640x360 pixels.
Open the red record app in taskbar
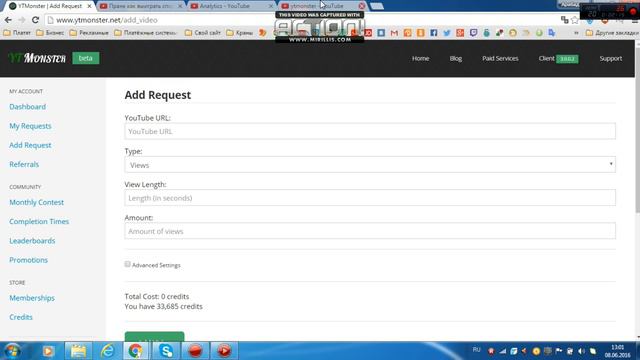195,351
